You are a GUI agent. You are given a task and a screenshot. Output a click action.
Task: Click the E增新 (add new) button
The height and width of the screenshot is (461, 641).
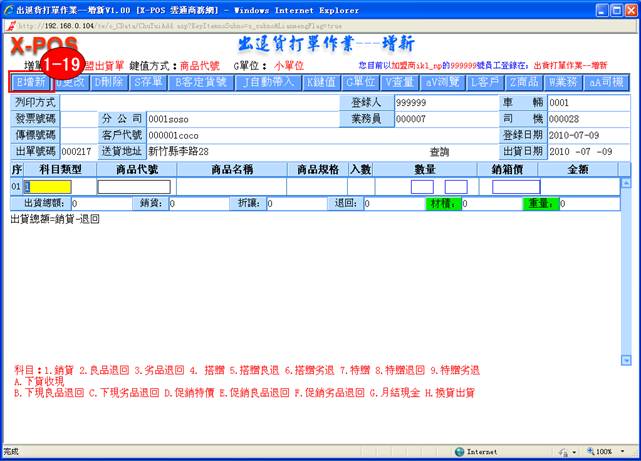[29, 81]
